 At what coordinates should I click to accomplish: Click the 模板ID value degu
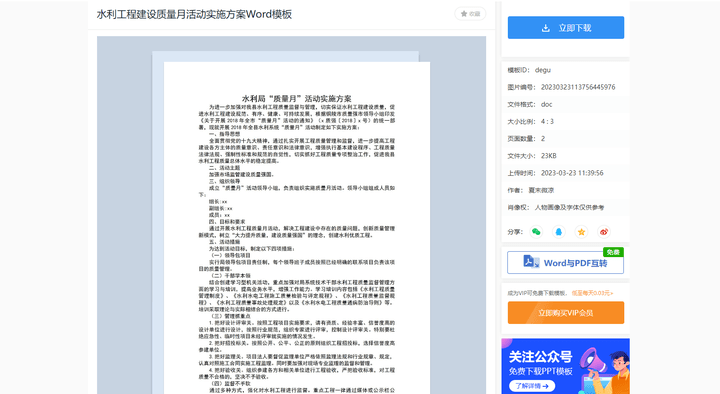click(543, 70)
